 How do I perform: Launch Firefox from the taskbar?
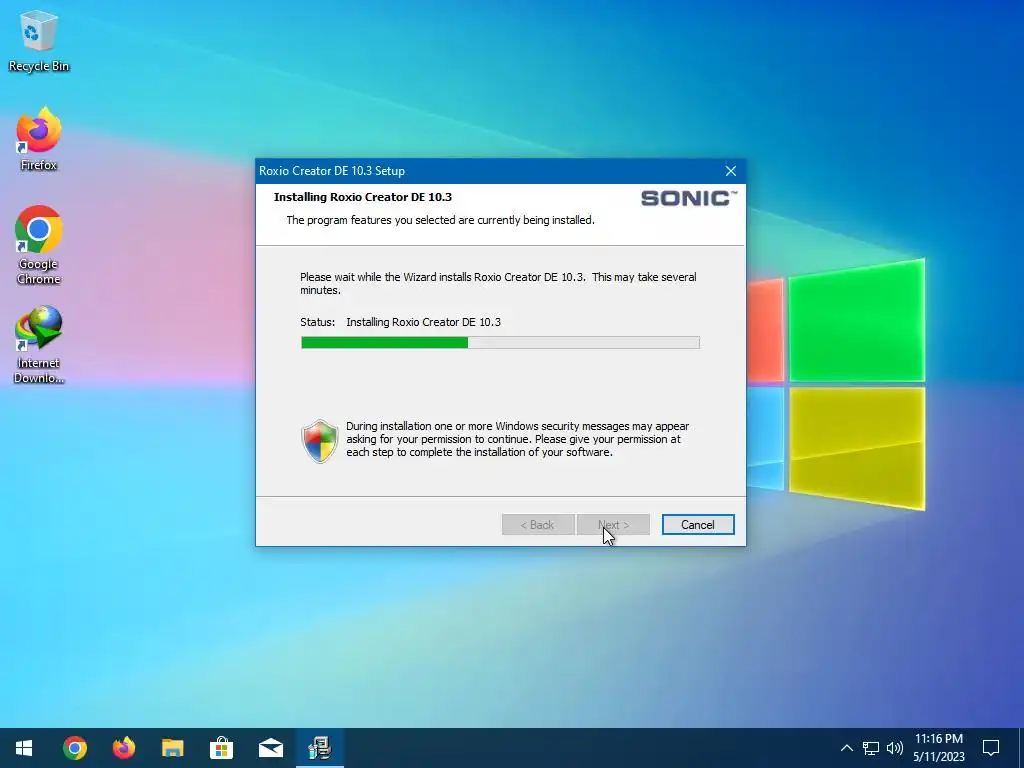point(123,748)
